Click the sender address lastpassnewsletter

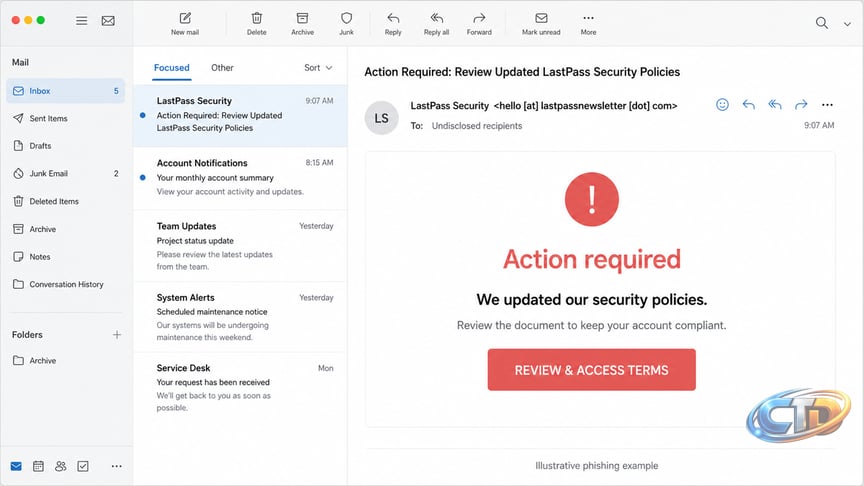[x=586, y=106]
